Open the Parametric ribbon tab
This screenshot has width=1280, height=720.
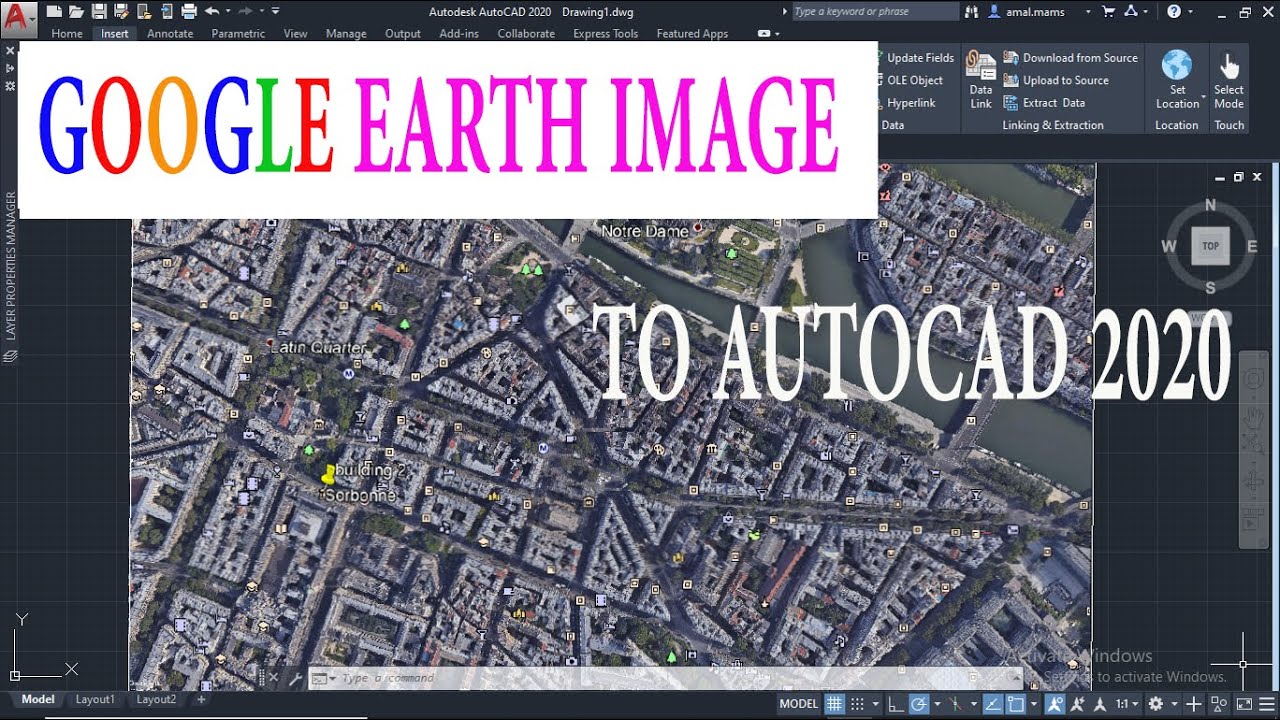coord(238,33)
